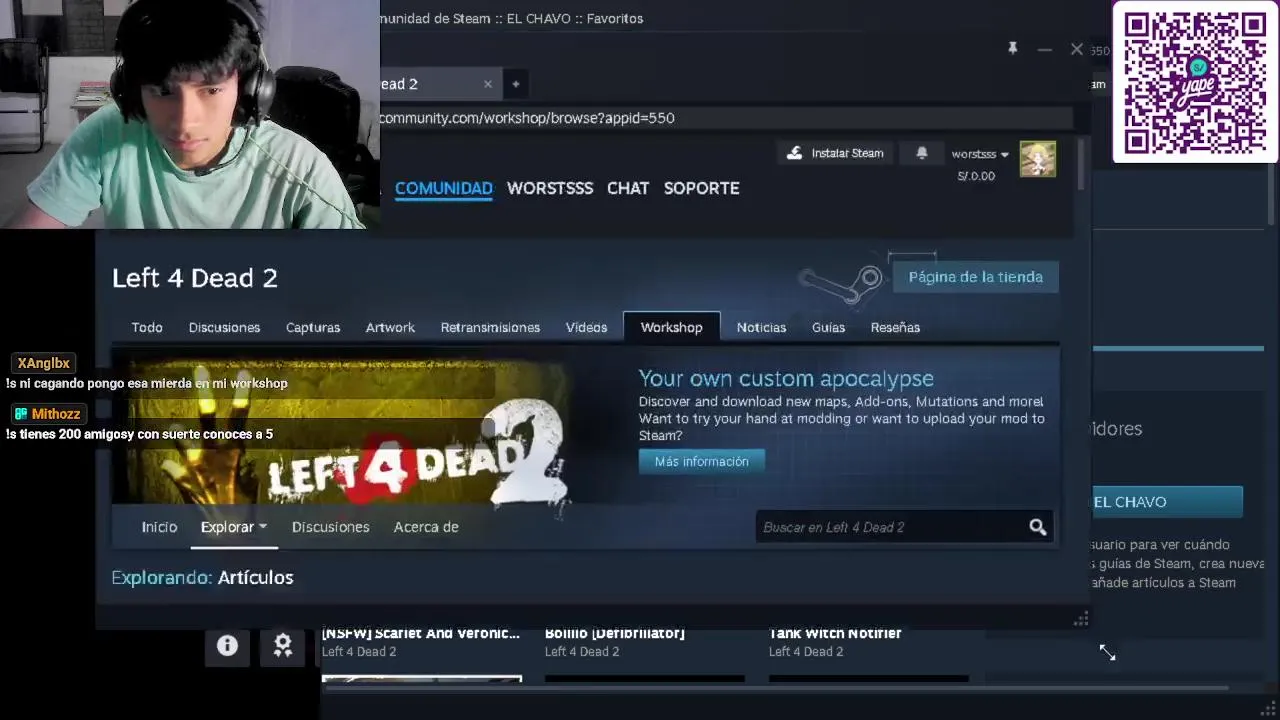Expand the worstsss account dropdown

coord(980,154)
